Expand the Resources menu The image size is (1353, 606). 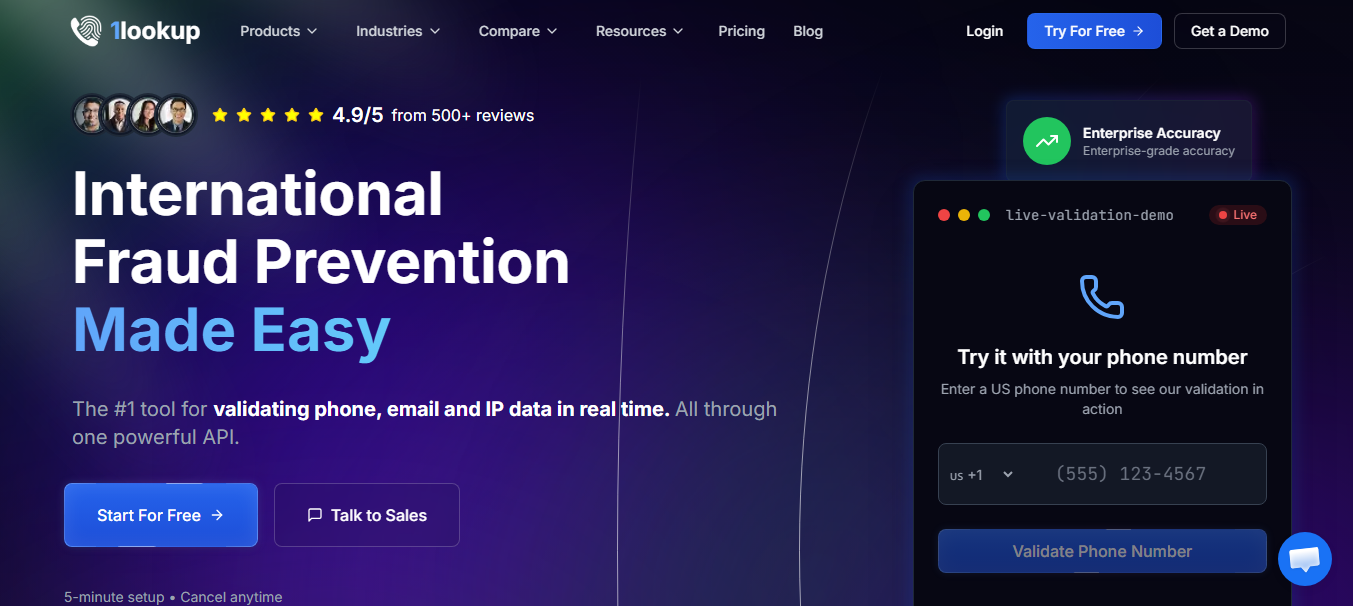pyautogui.click(x=640, y=31)
